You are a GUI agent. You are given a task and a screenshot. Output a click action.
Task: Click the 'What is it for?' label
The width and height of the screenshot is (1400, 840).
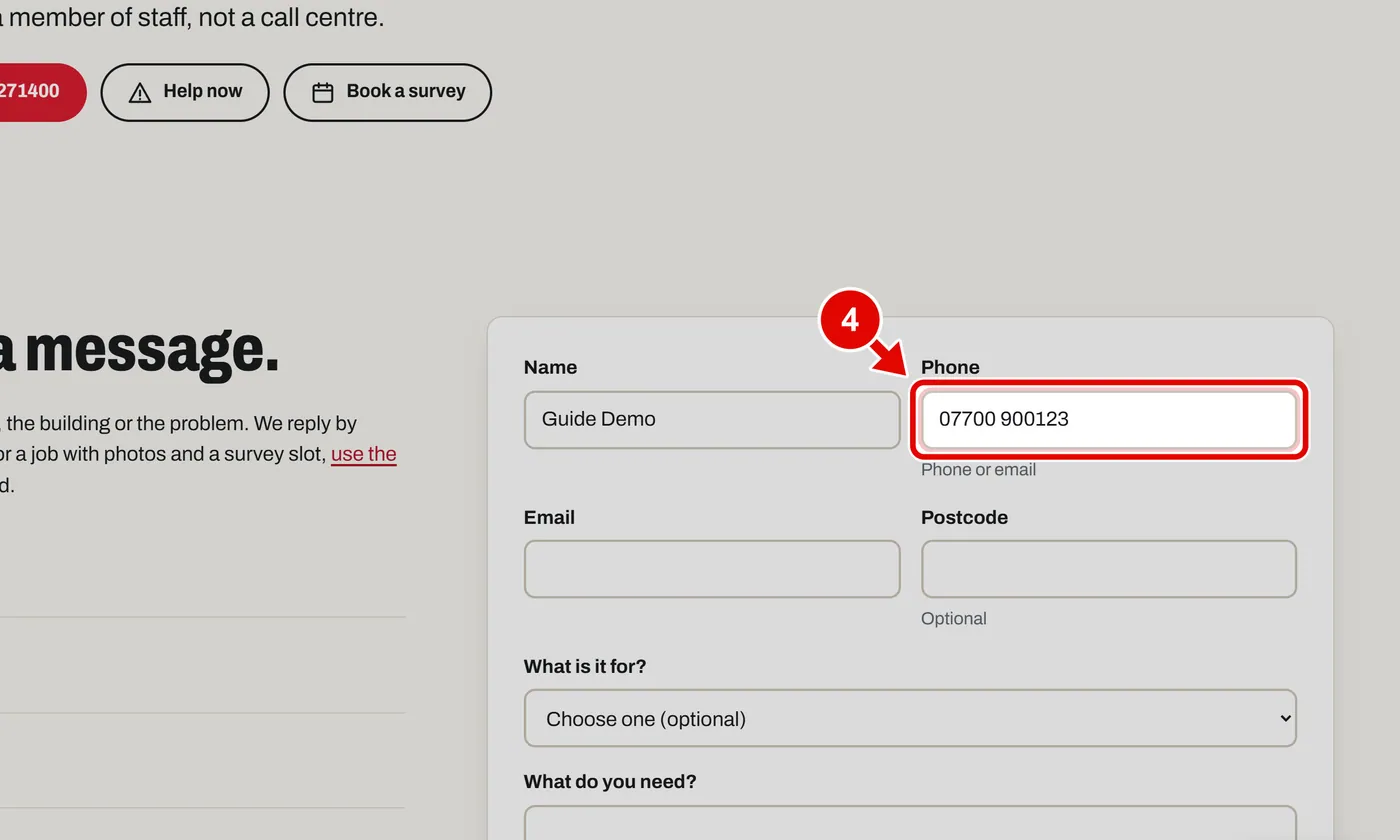click(585, 667)
